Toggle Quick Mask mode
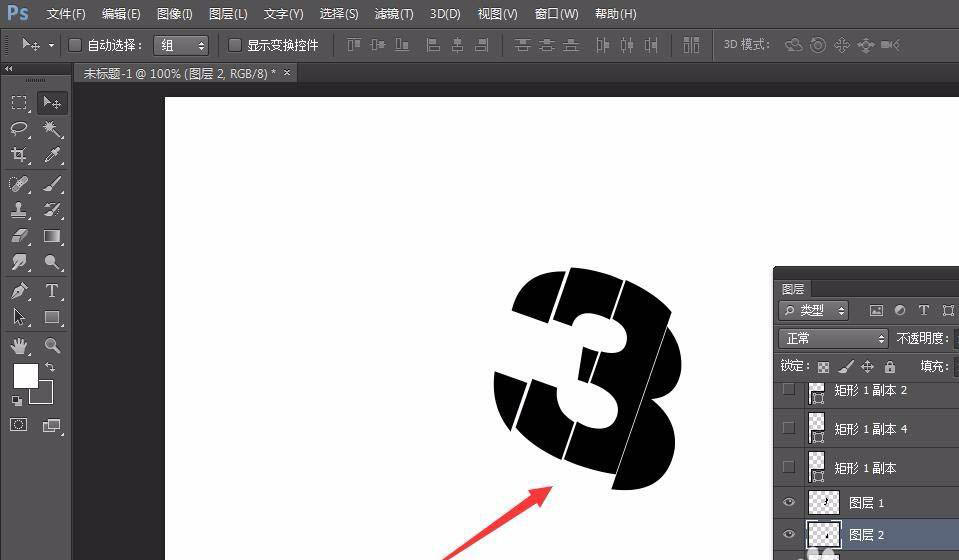The image size is (959, 560). point(18,424)
